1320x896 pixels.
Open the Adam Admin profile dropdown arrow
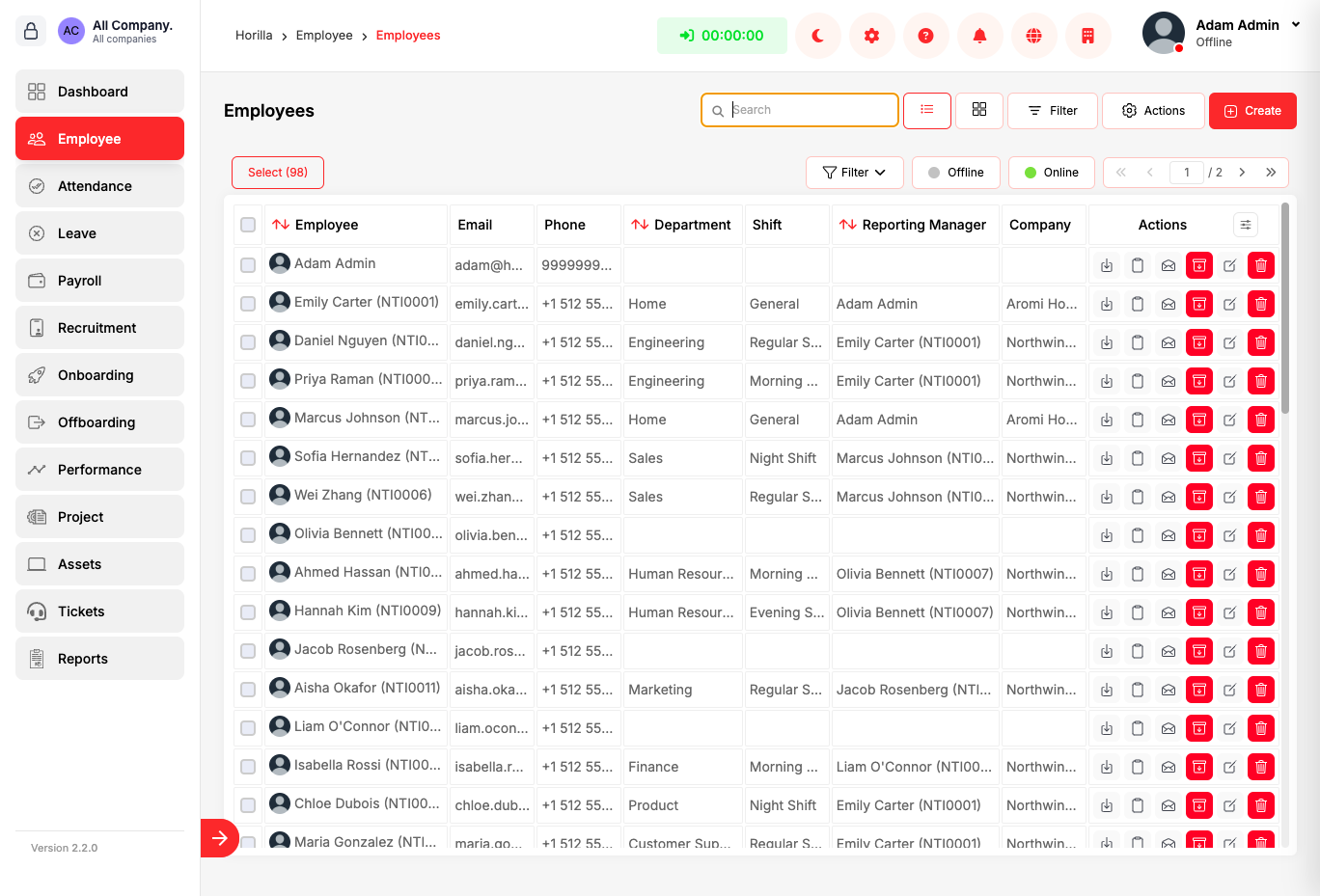pos(1296,25)
